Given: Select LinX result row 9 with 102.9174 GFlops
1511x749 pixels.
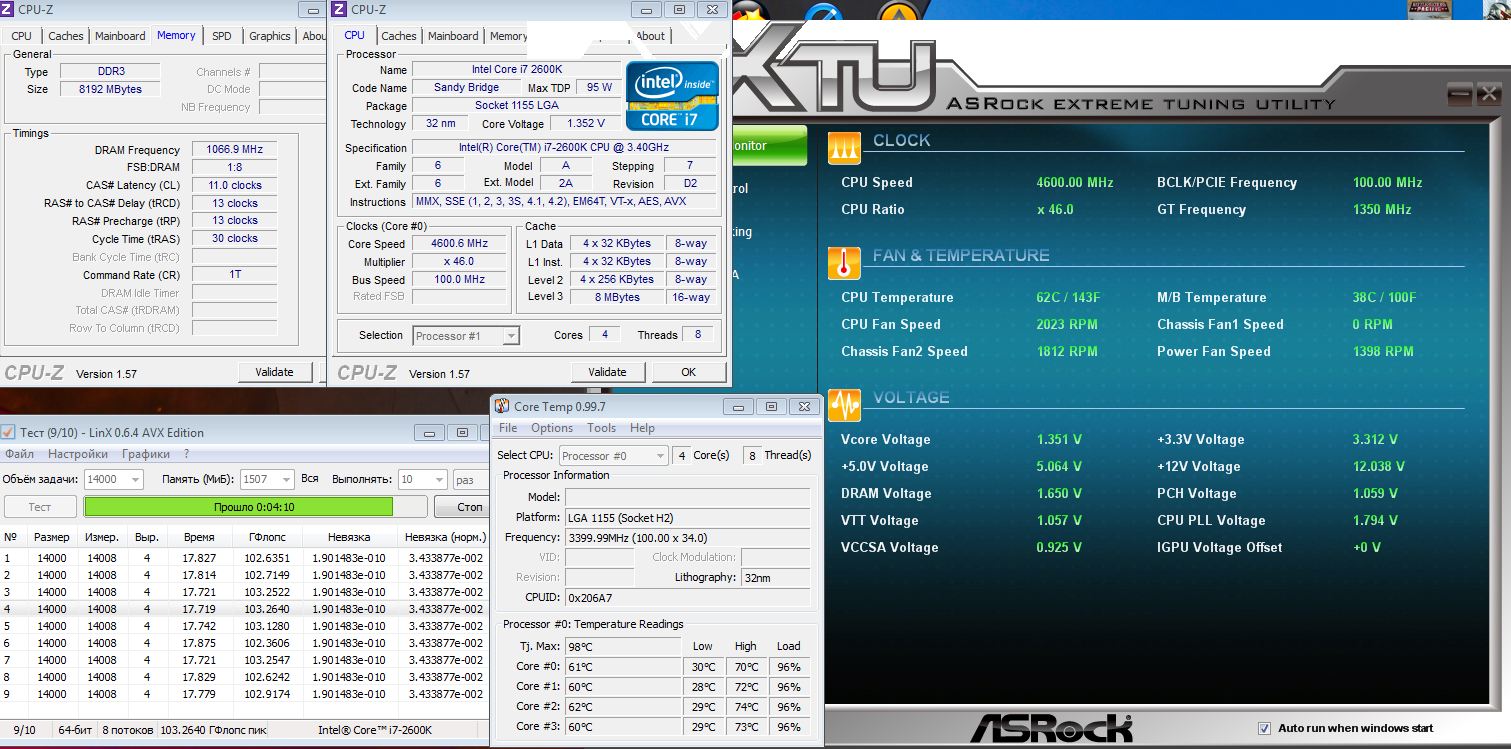Looking at the screenshot, I should 245,694.
